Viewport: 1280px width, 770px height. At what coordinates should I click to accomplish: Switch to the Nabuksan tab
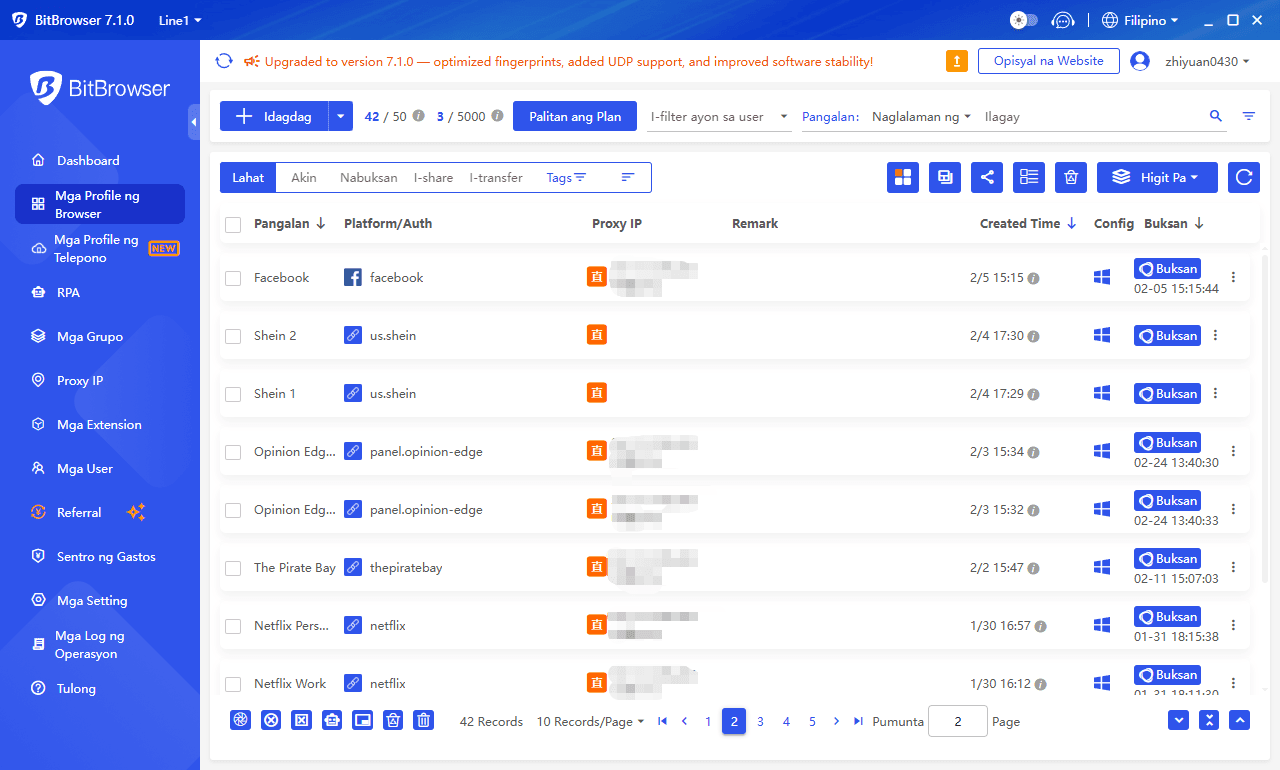pyautogui.click(x=368, y=177)
